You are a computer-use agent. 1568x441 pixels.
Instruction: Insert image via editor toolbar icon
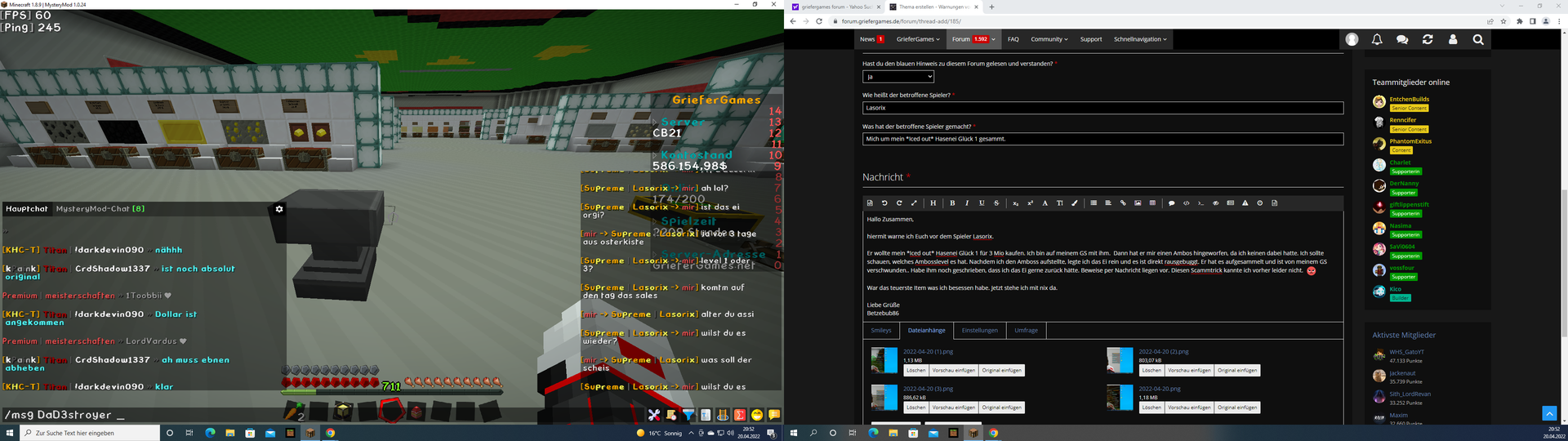[1138, 203]
